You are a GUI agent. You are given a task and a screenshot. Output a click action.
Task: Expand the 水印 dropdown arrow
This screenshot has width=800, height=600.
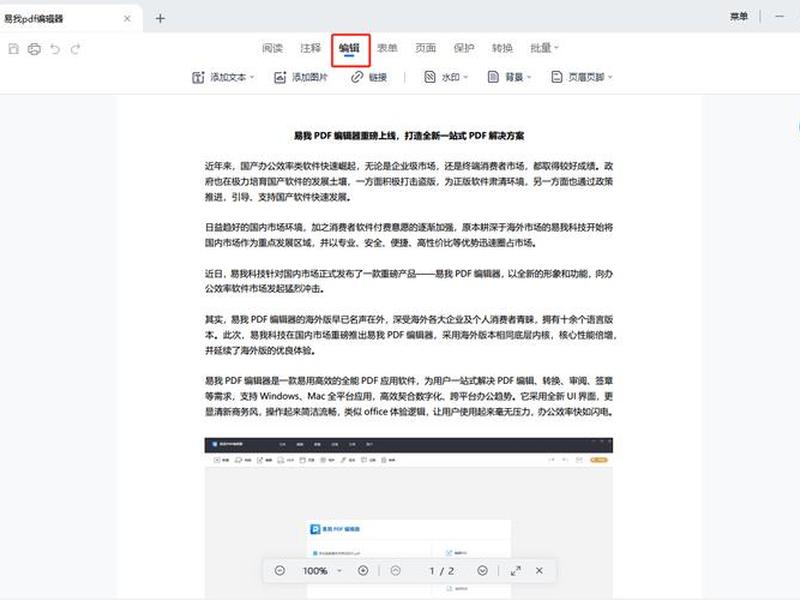[x=466, y=78]
